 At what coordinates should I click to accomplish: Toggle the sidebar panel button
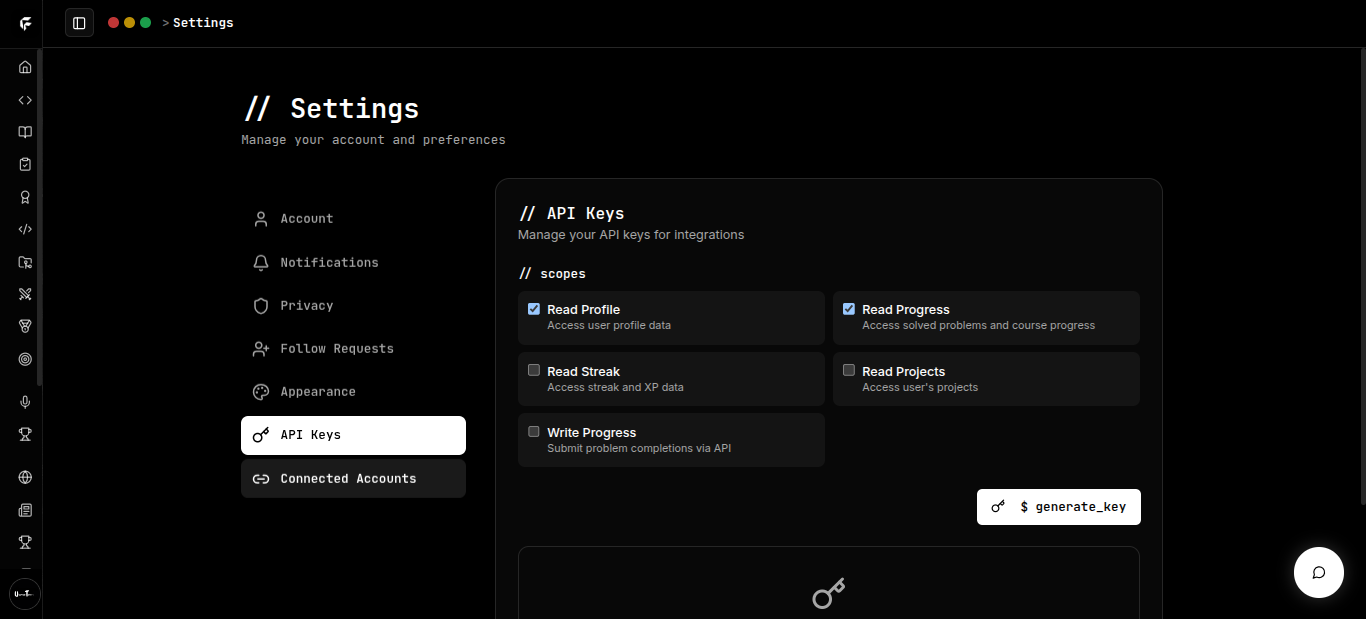coord(79,22)
